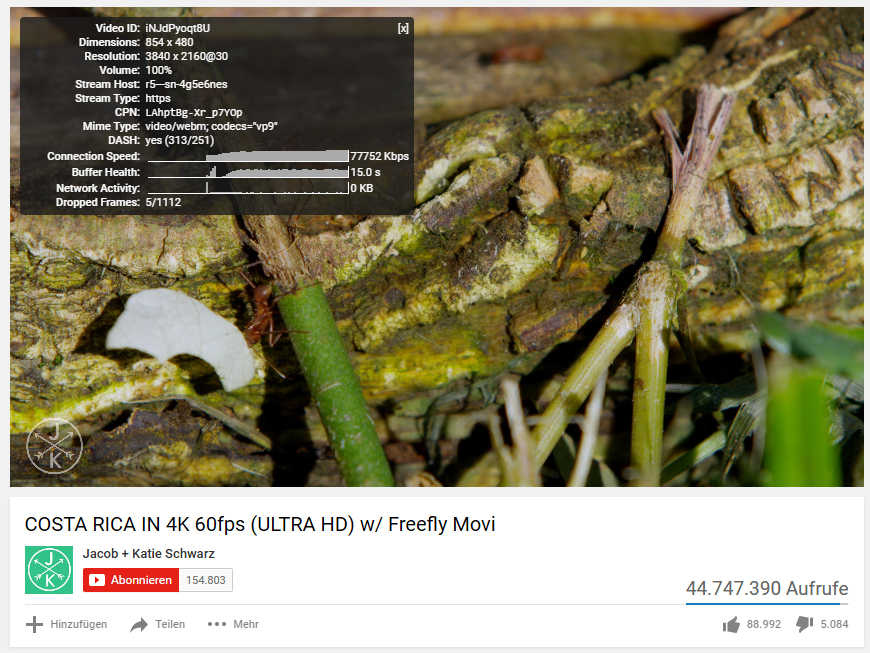Viewport: 870px width, 653px height.
Task: Close the stats overlay with [x]
Action: coord(403,28)
